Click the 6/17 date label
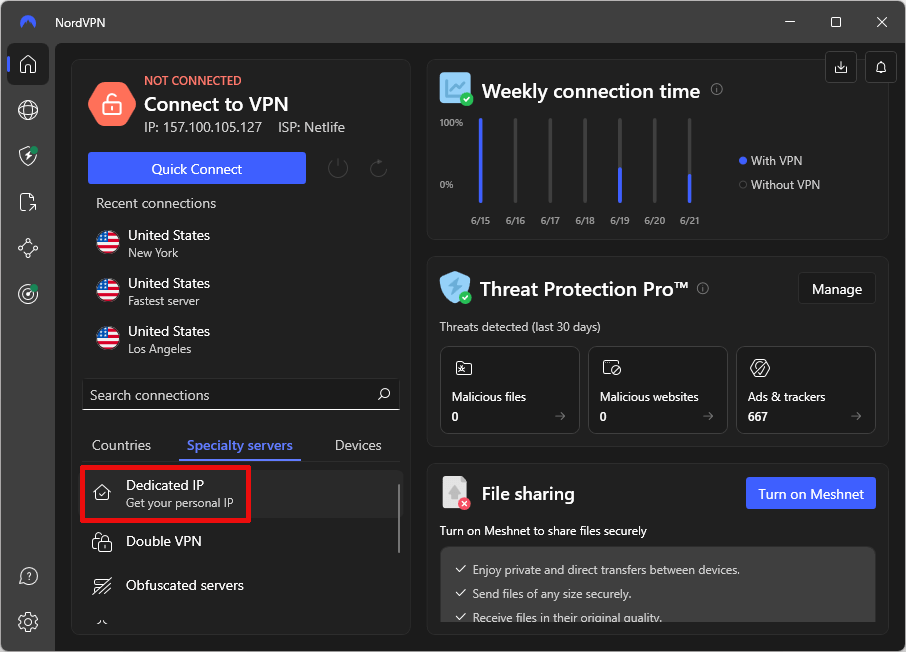The height and width of the screenshot is (652, 906). tap(550, 220)
